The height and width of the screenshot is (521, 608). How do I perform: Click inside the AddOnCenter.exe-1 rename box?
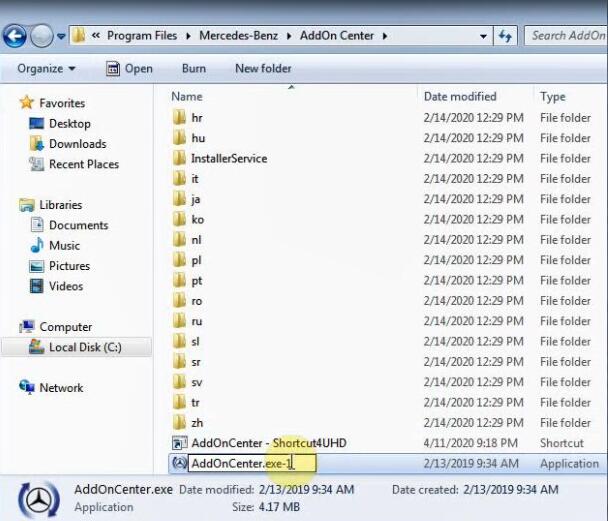pyautogui.click(x=252, y=463)
